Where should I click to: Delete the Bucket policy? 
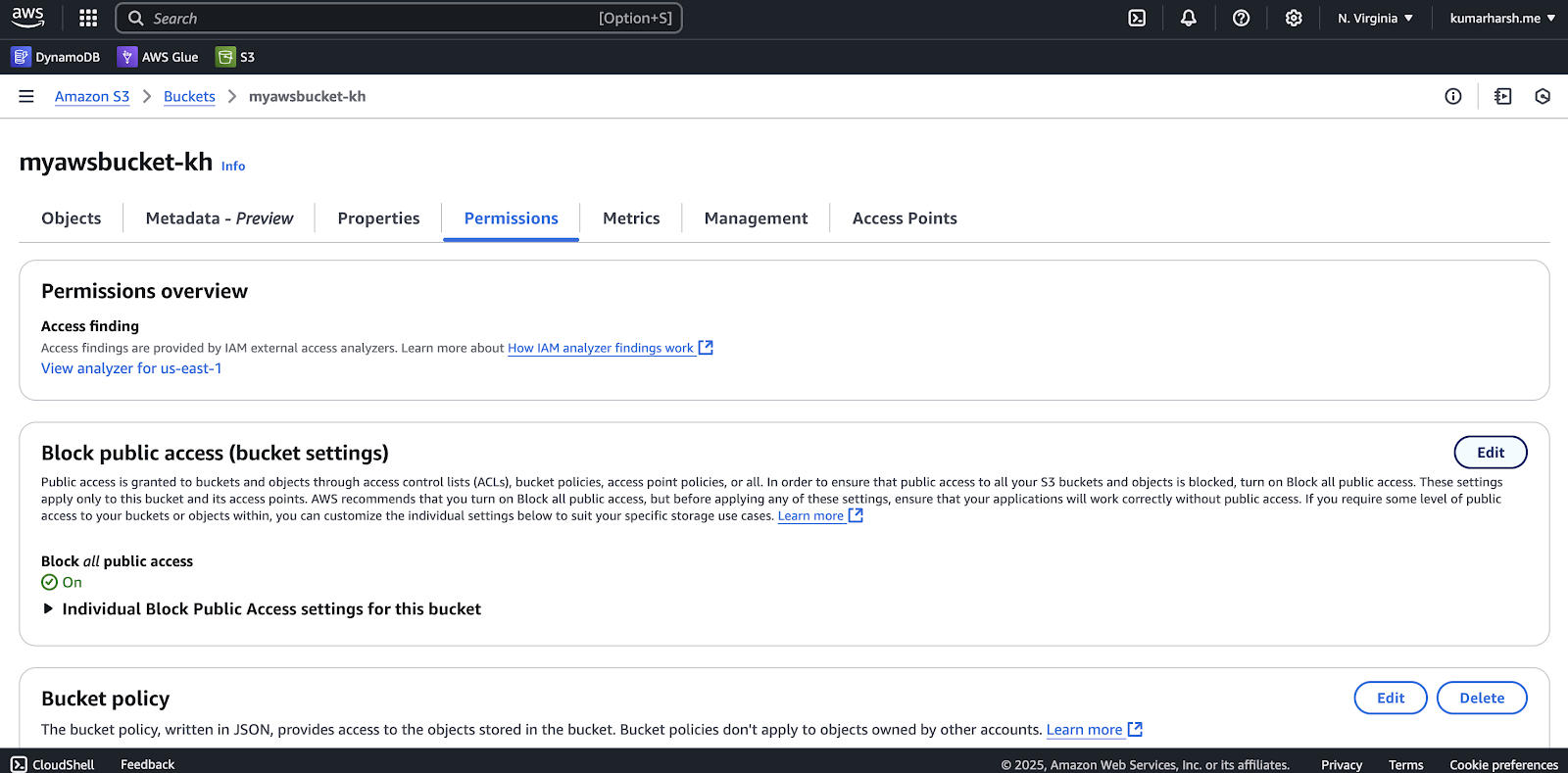point(1482,698)
